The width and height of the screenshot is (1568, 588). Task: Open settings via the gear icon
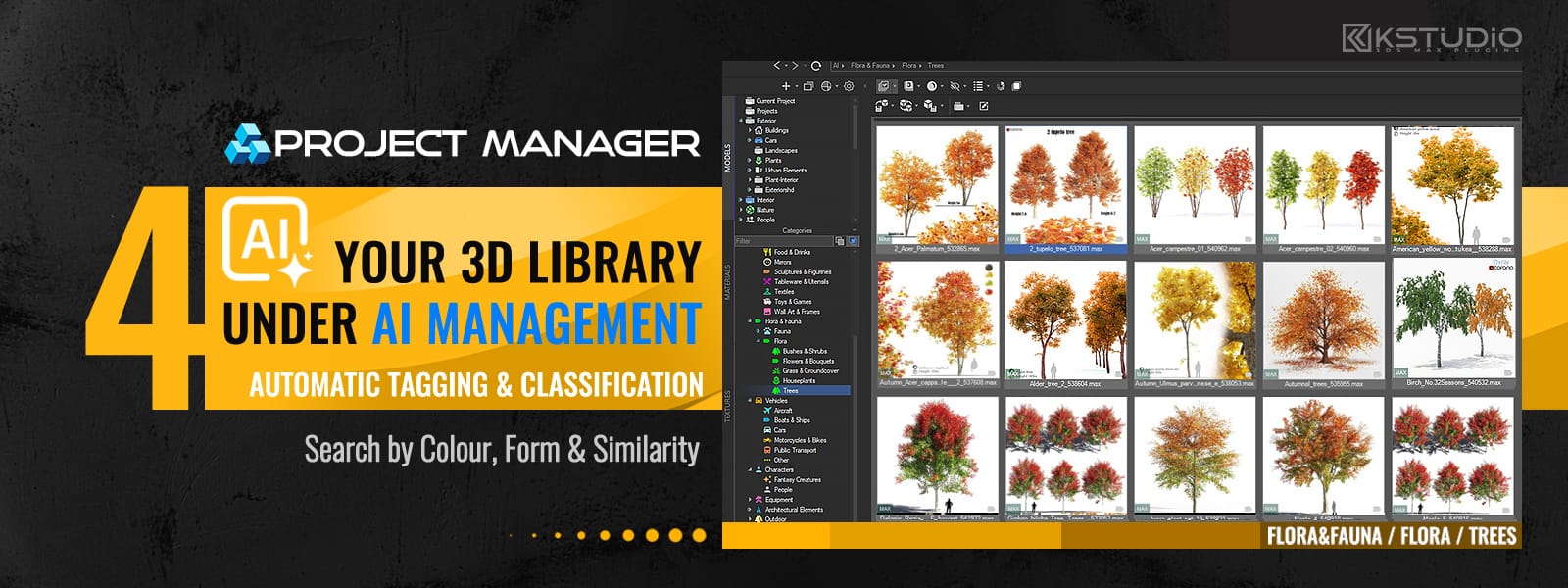[x=849, y=86]
